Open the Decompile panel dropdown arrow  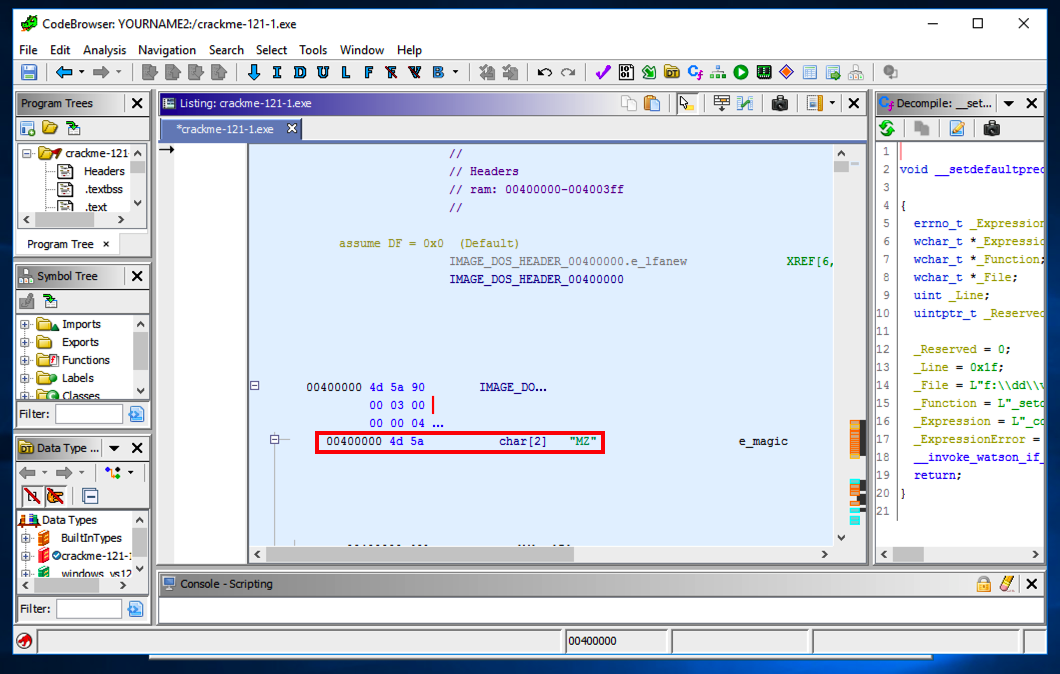[x=1008, y=103]
